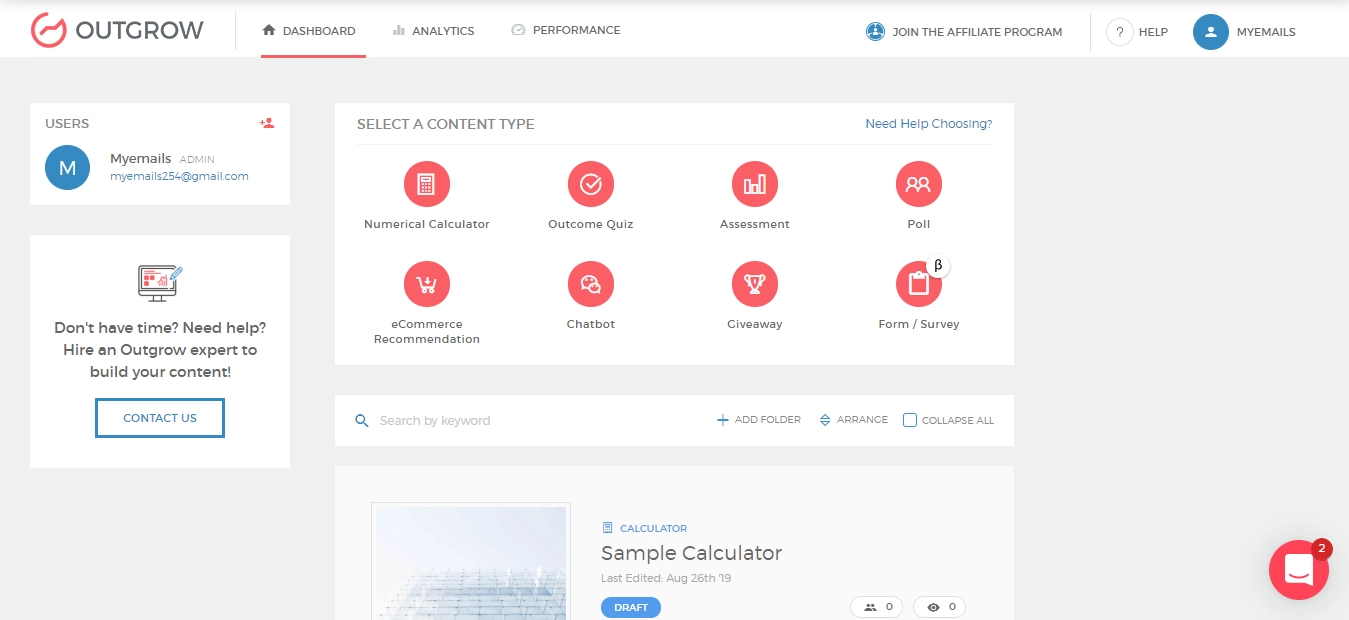Enable the Collapse All checkbox

910,420
